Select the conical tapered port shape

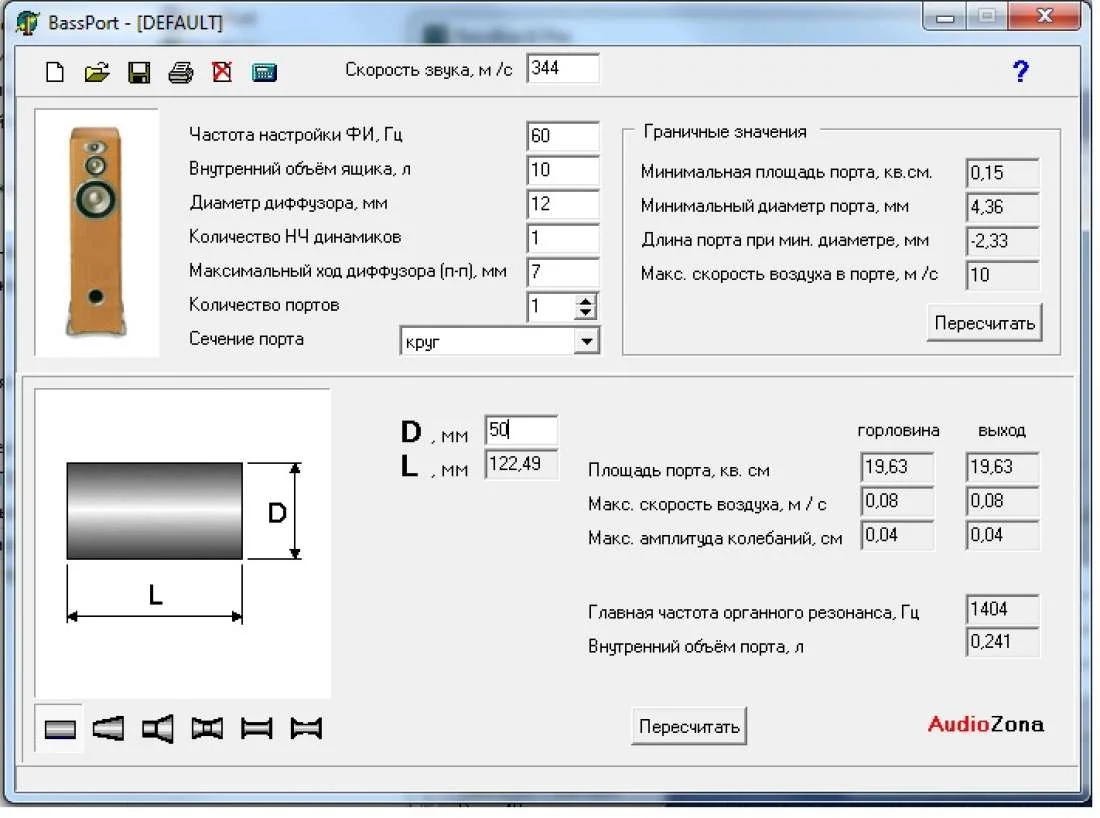tap(109, 729)
